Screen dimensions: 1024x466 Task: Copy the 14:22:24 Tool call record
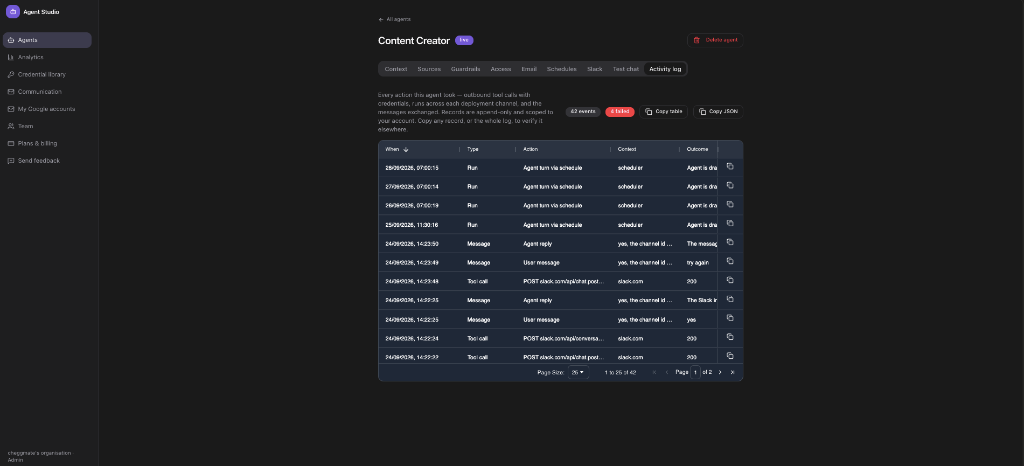[730, 337]
